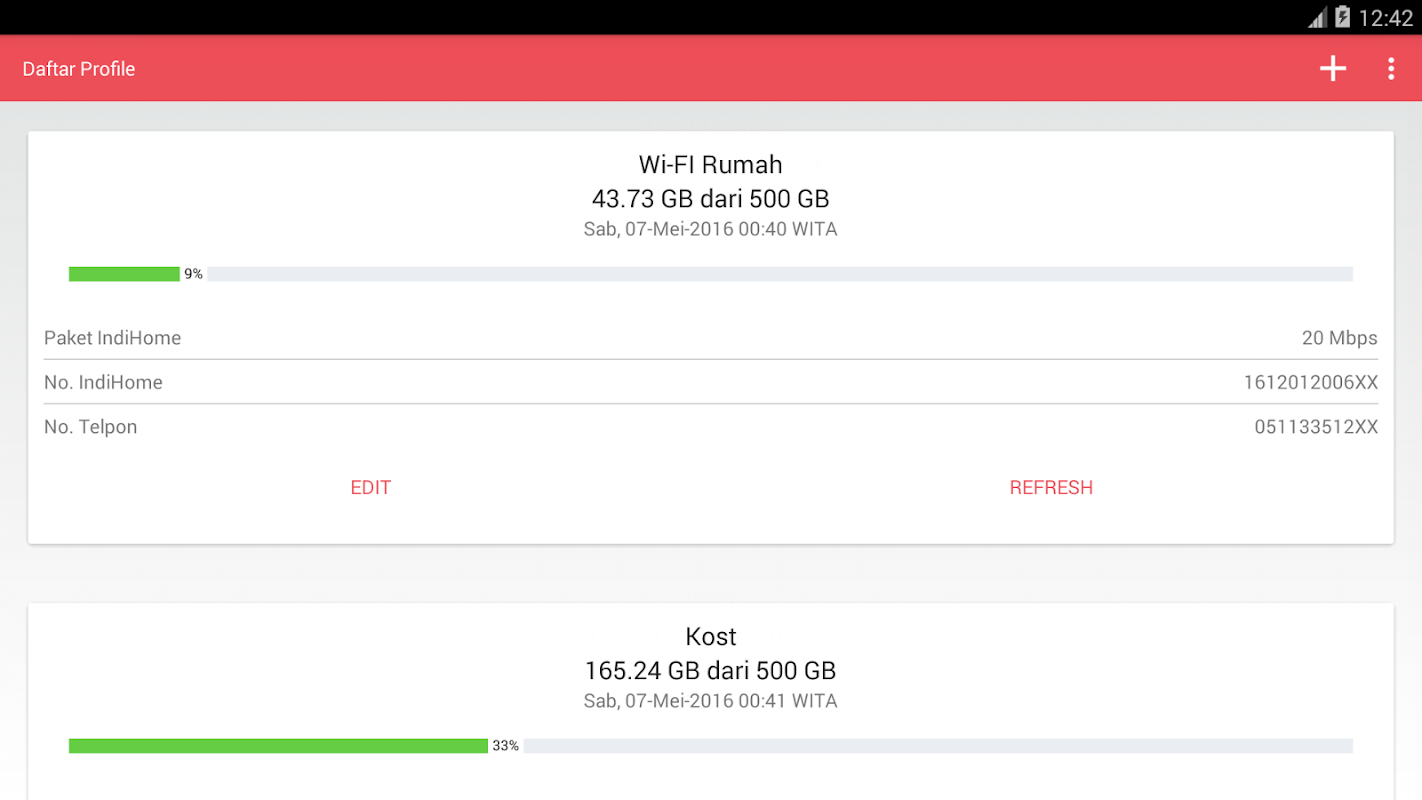
Task: Select the Paket IndiHome row
Action: (x=710, y=338)
